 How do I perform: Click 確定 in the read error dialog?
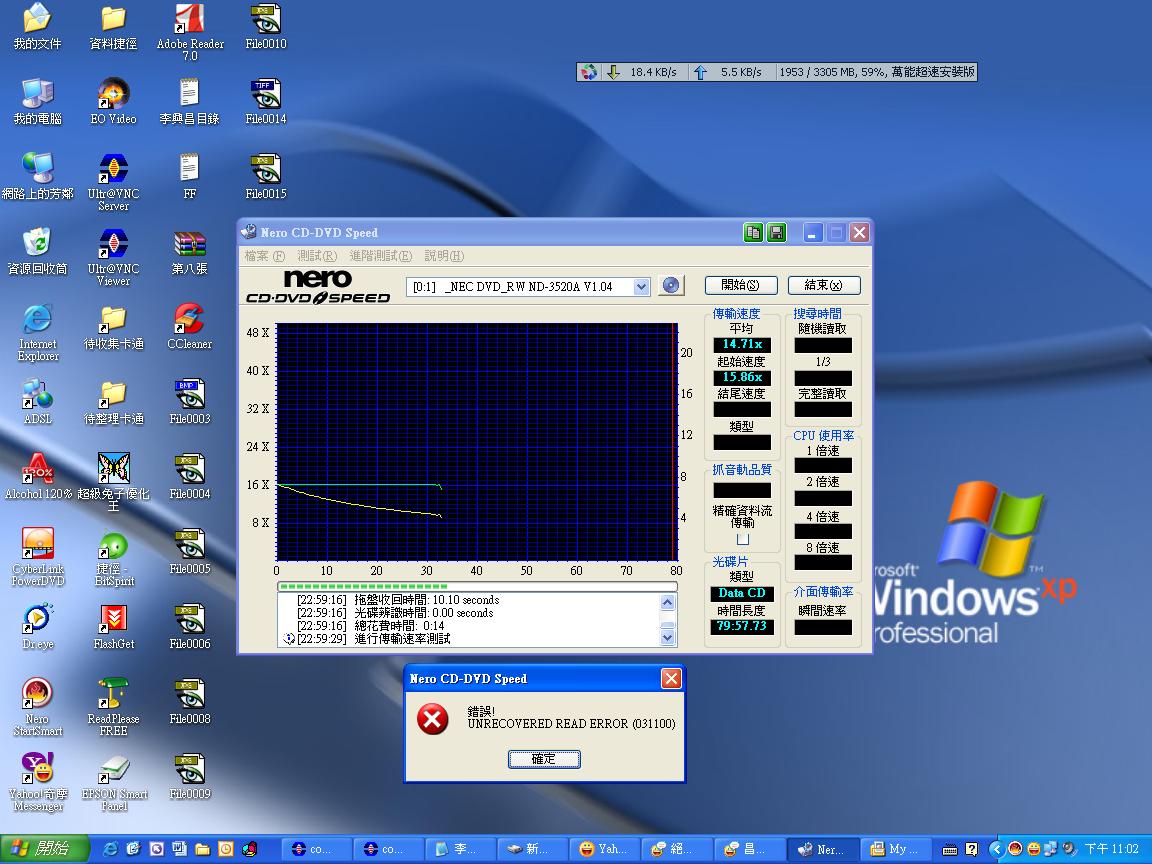click(544, 759)
